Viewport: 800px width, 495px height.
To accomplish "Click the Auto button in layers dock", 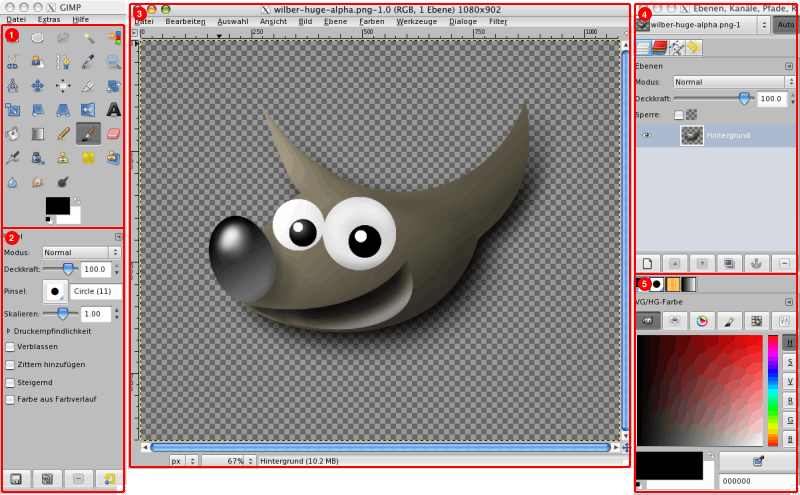I will [785, 25].
